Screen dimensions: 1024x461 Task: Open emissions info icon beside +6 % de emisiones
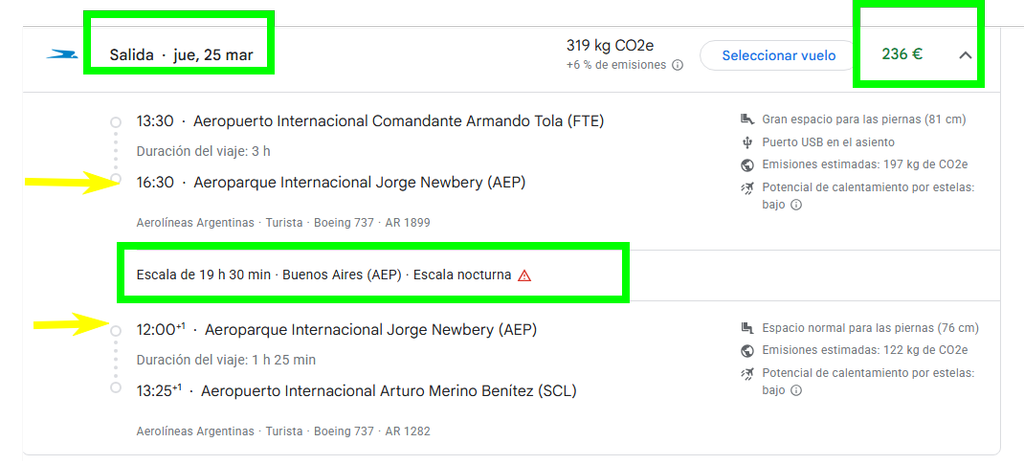[678, 65]
